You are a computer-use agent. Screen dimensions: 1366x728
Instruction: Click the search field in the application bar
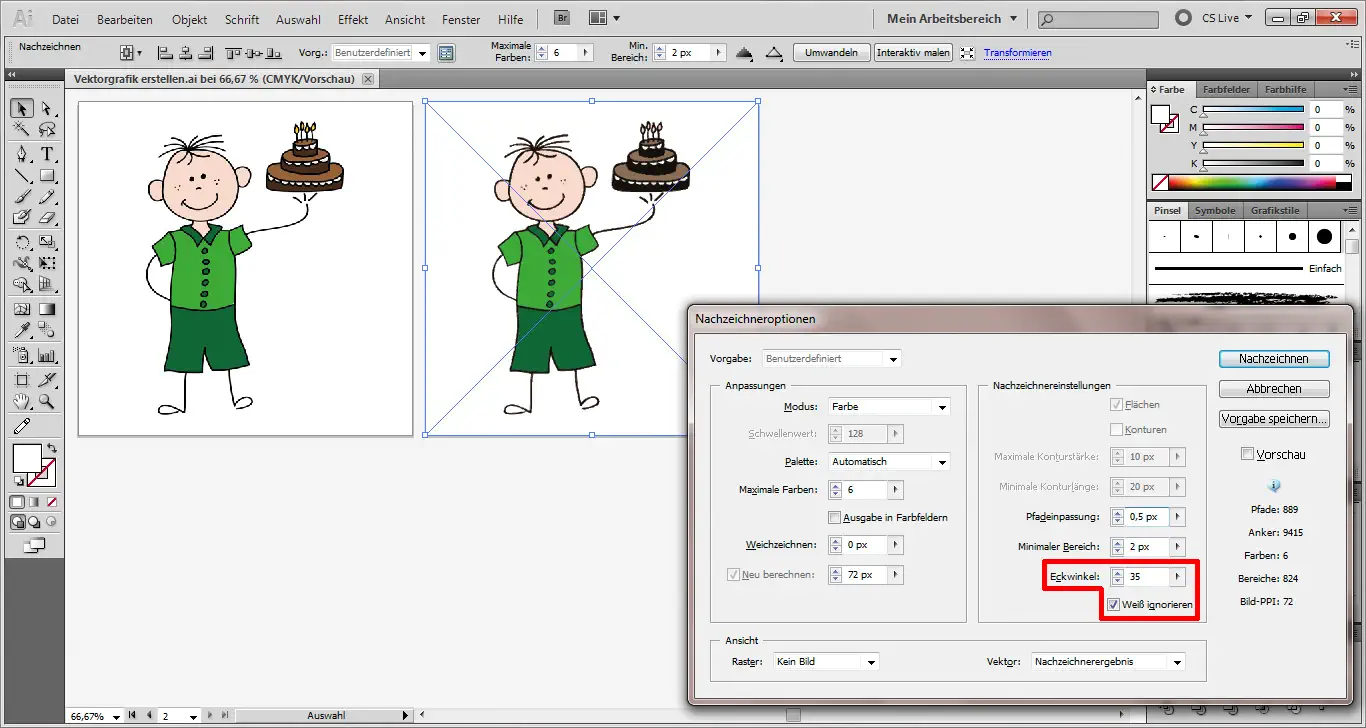click(1097, 18)
